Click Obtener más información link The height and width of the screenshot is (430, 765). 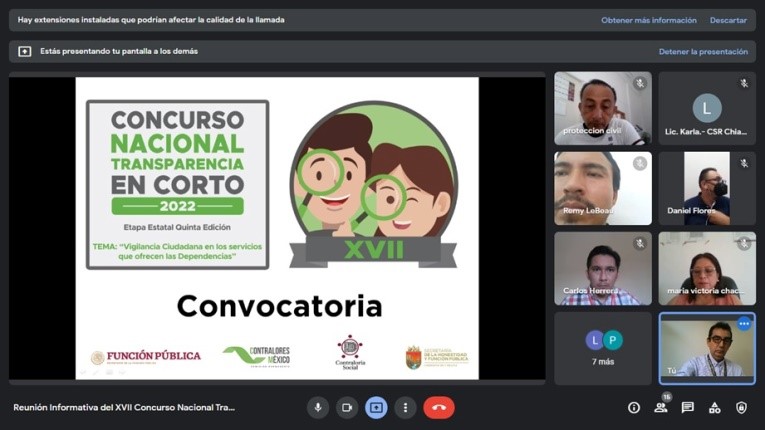tap(648, 20)
